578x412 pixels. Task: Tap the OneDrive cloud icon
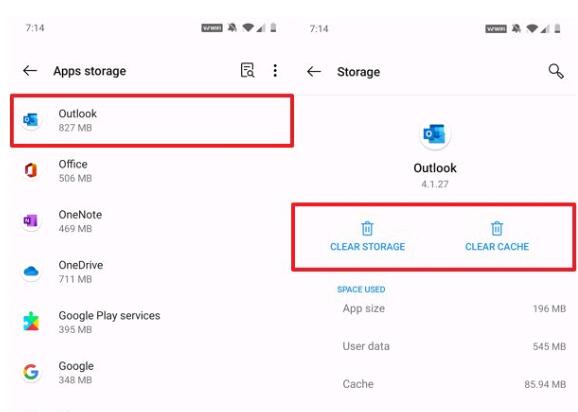click(x=31, y=272)
